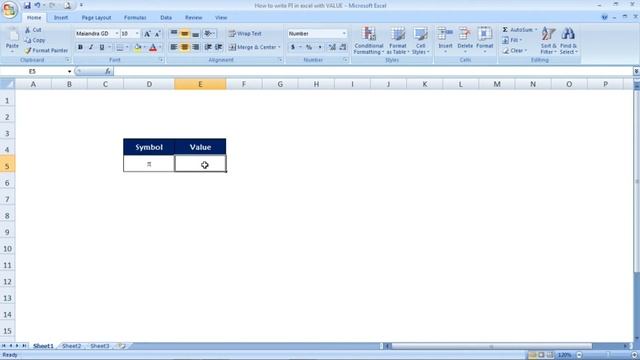Align text to the right
Viewport: 640px width, 360px height.
coord(196,47)
